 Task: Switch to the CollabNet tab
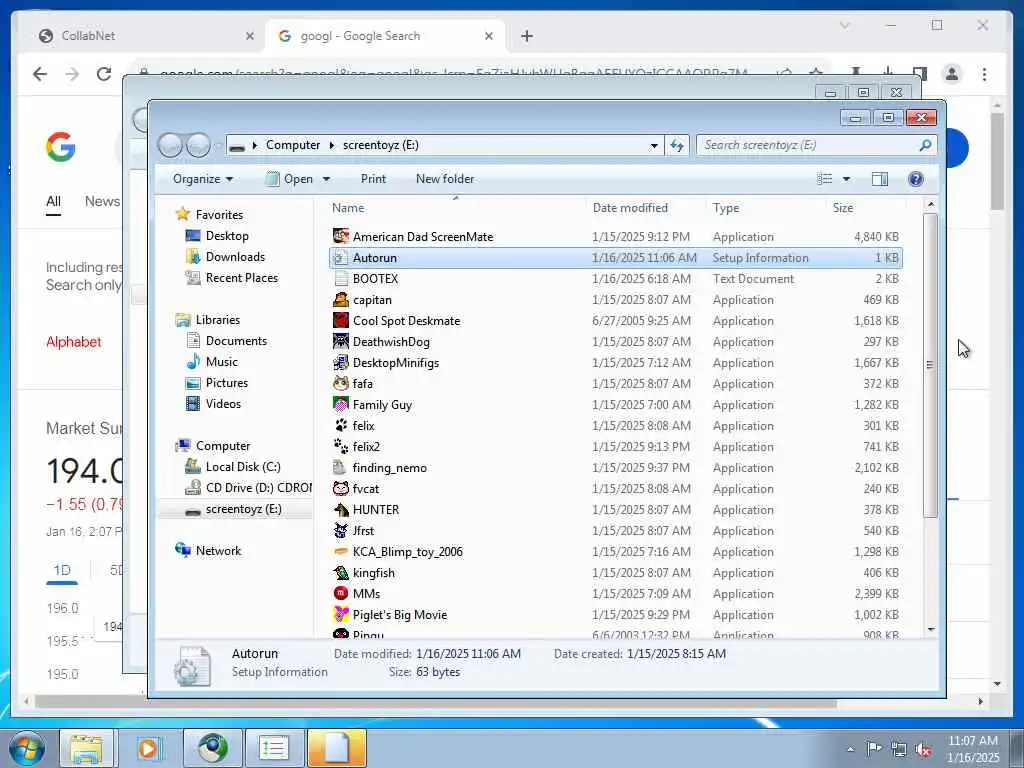(x=146, y=36)
